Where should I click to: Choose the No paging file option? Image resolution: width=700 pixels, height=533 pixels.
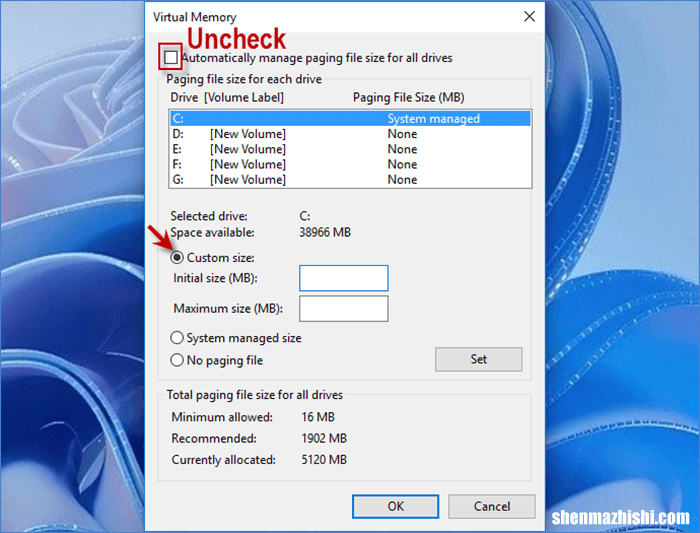[177, 360]
